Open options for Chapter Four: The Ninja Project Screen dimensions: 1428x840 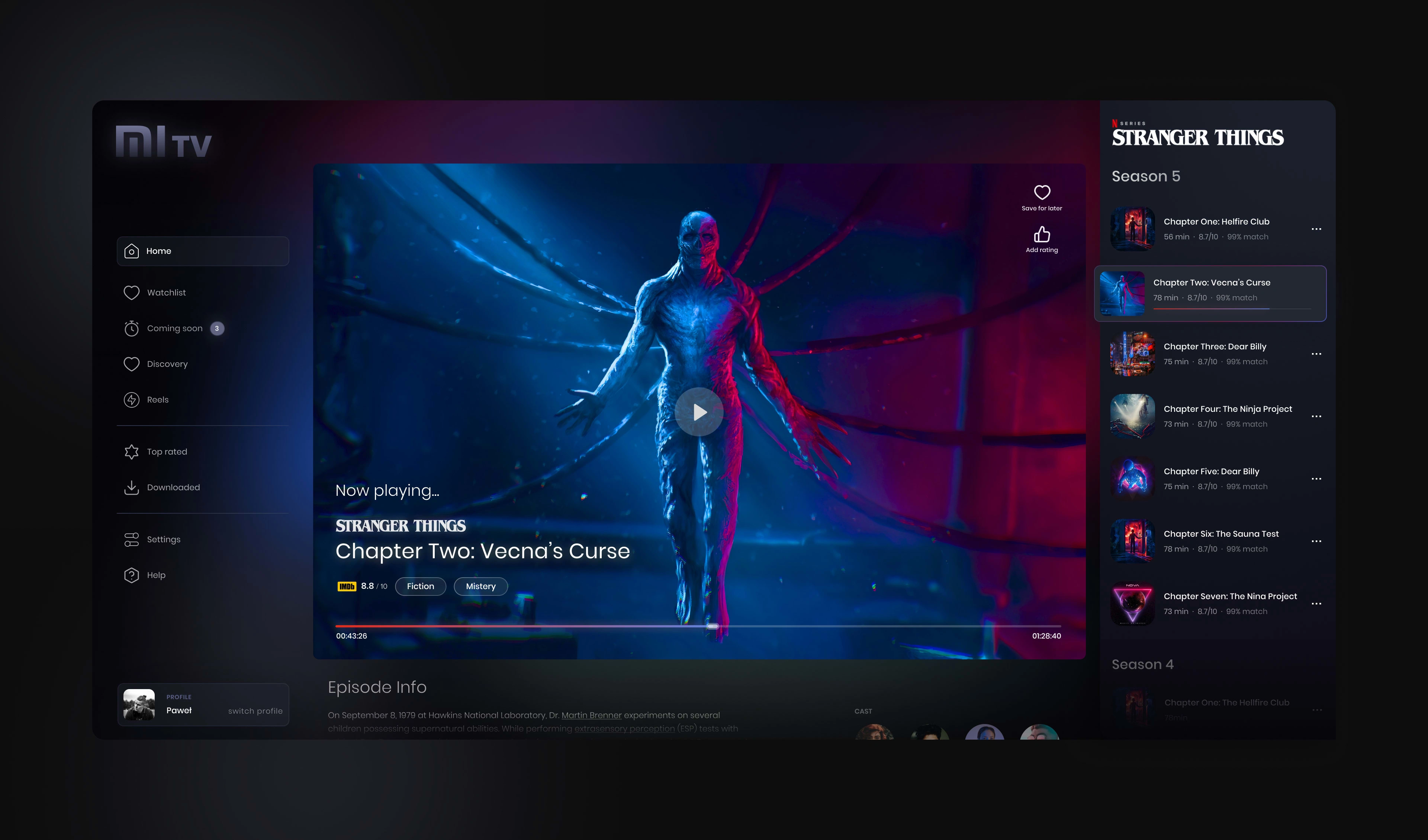pyautogui.click(x=1316, y=416)
